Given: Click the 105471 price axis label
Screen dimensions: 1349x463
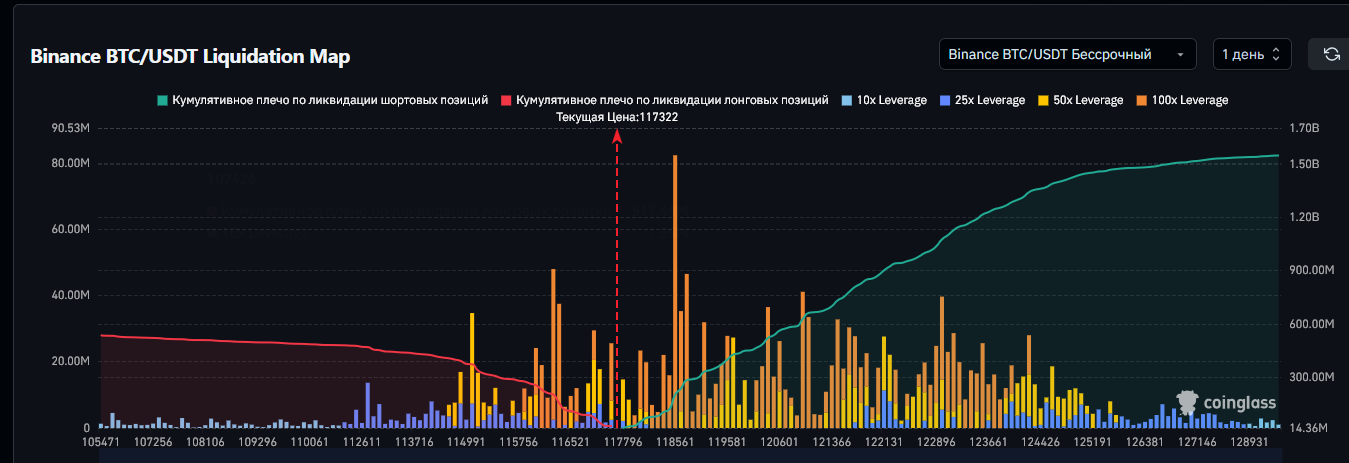Looking at the screenshot, I should tap(100, 441).
